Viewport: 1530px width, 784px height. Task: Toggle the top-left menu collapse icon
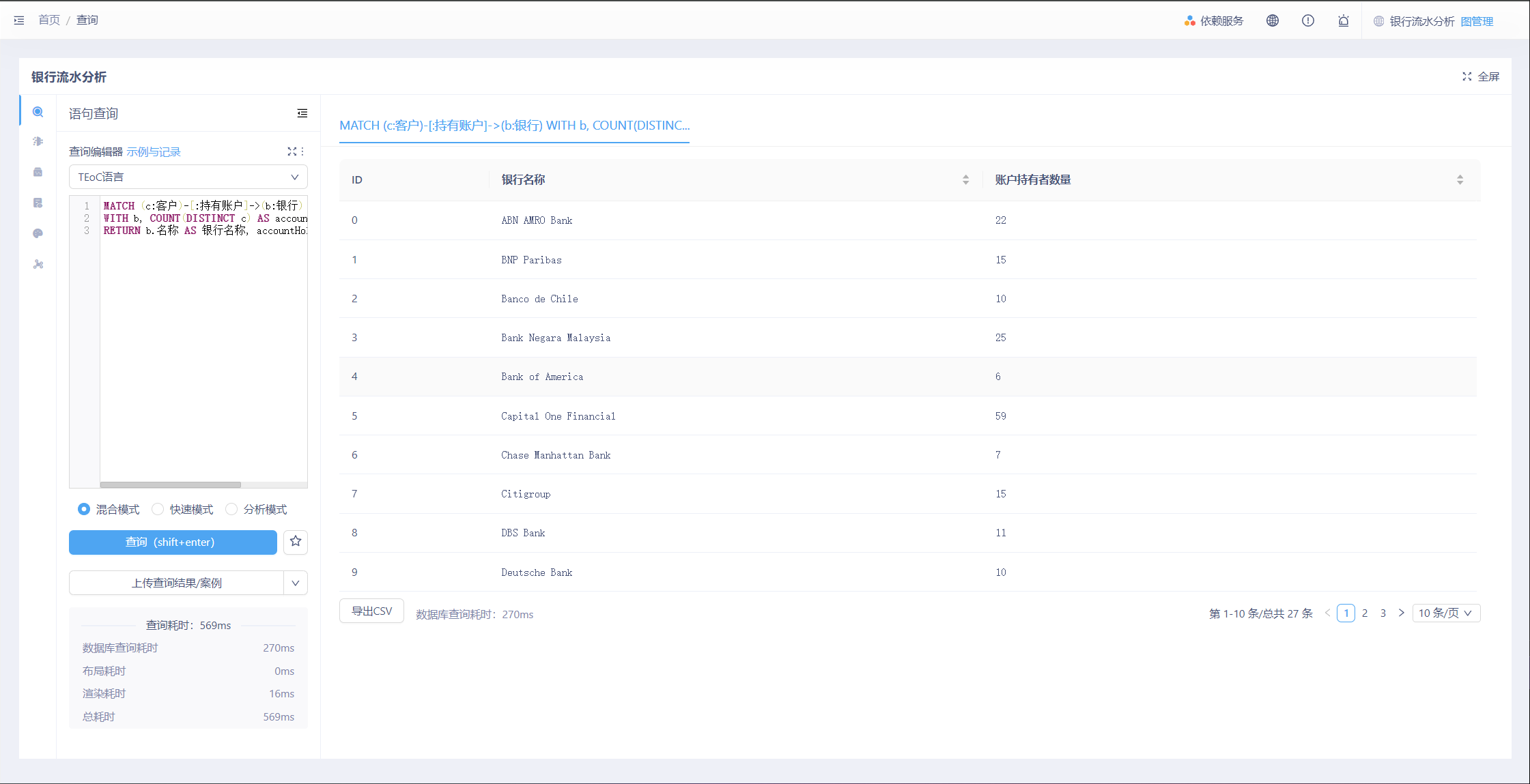click(19, 20)
